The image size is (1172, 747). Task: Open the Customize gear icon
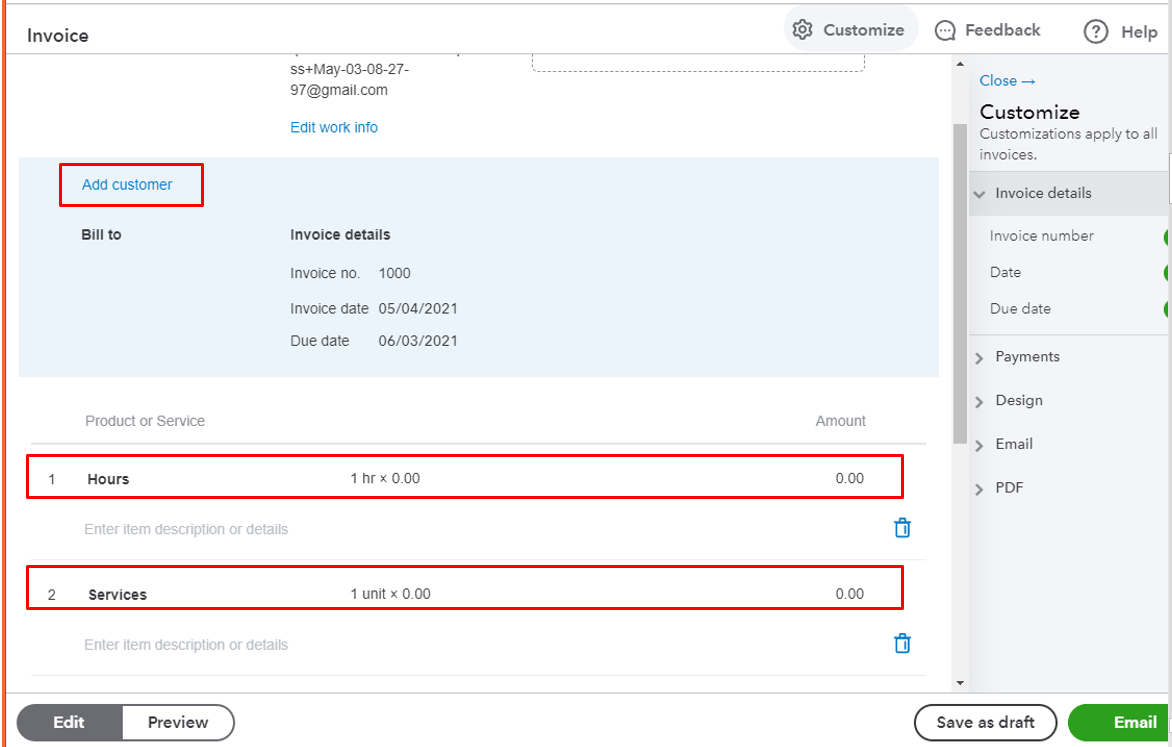tap(802, 29)
